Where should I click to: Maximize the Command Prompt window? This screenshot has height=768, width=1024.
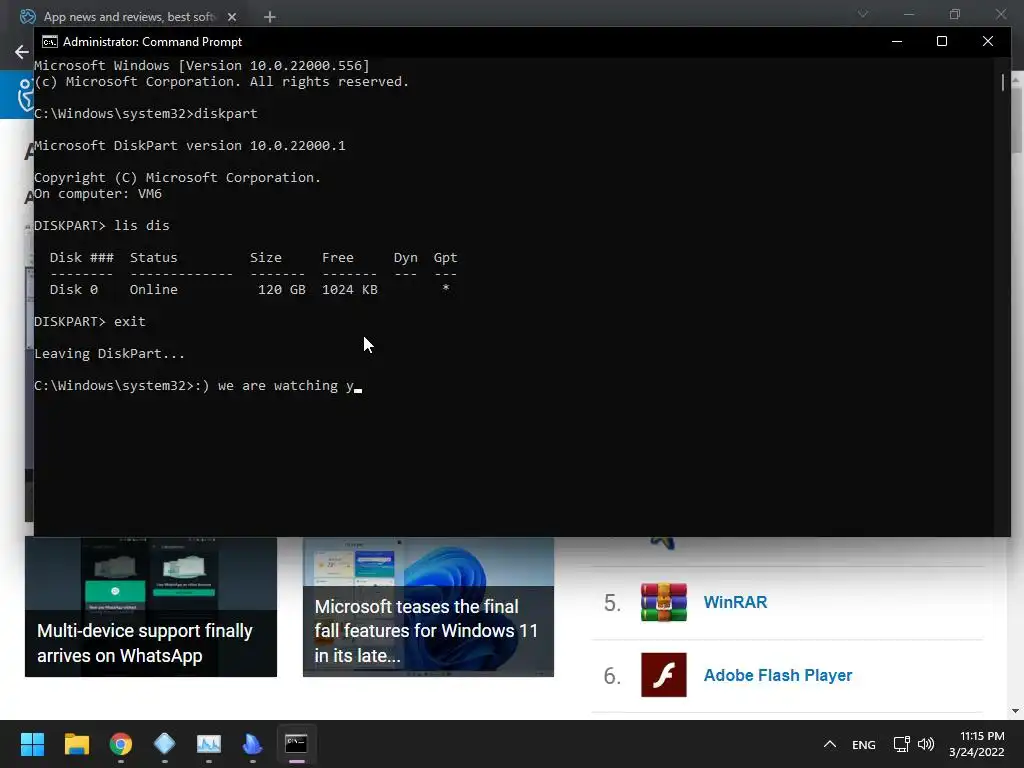942,41
